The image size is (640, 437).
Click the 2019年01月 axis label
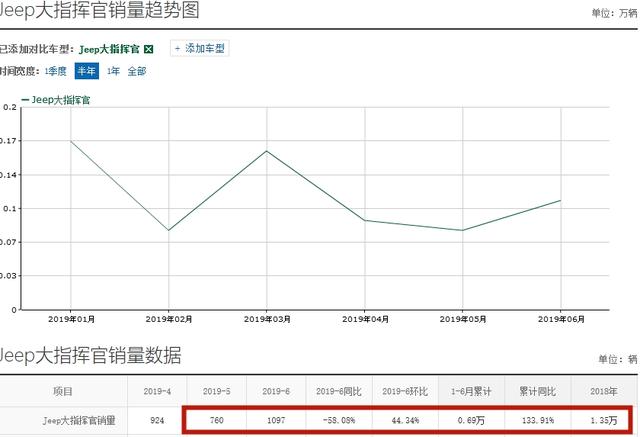coord(71,319)
